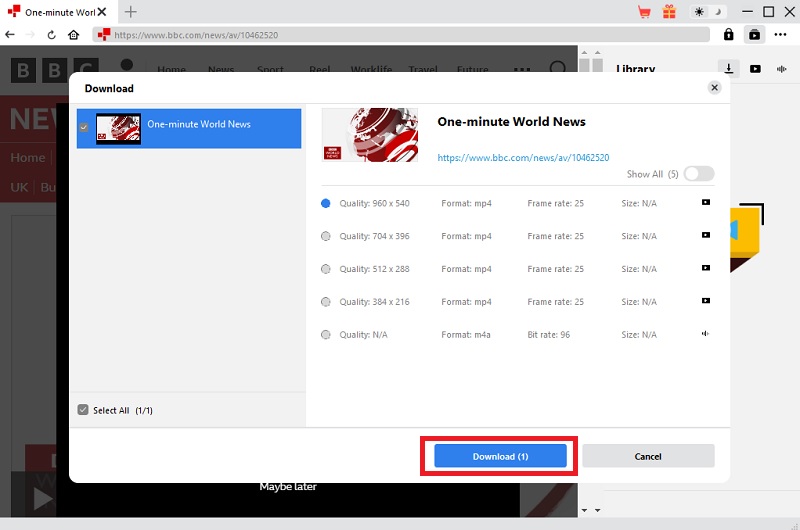This screenshot has width=800, height=530.
Task: Click 'Bit rate: 96' text
Action: tap(548, 335)
